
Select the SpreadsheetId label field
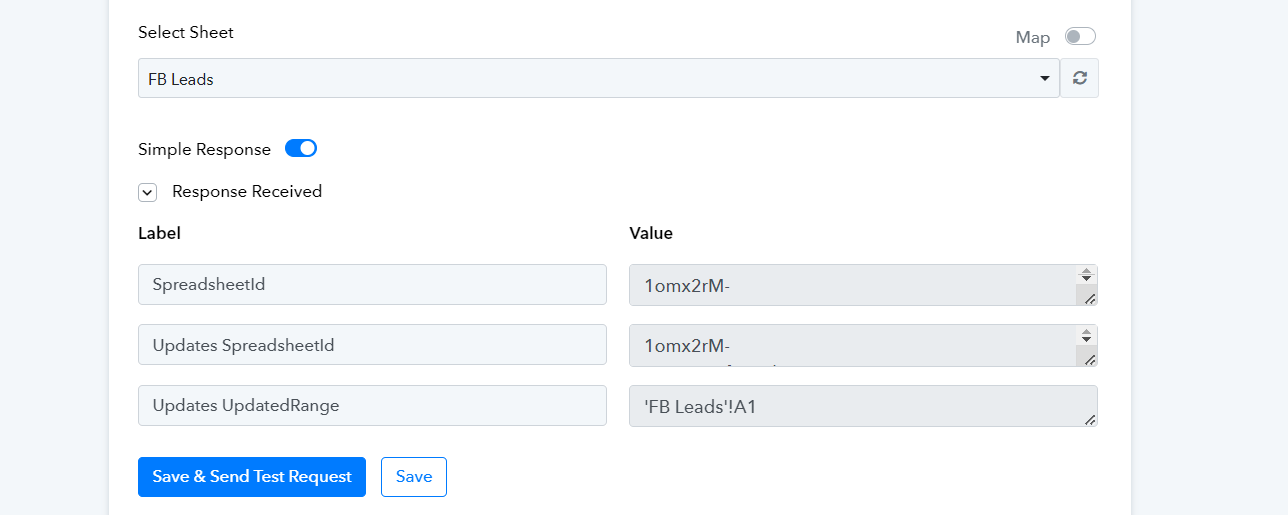(x=372, y=284)
